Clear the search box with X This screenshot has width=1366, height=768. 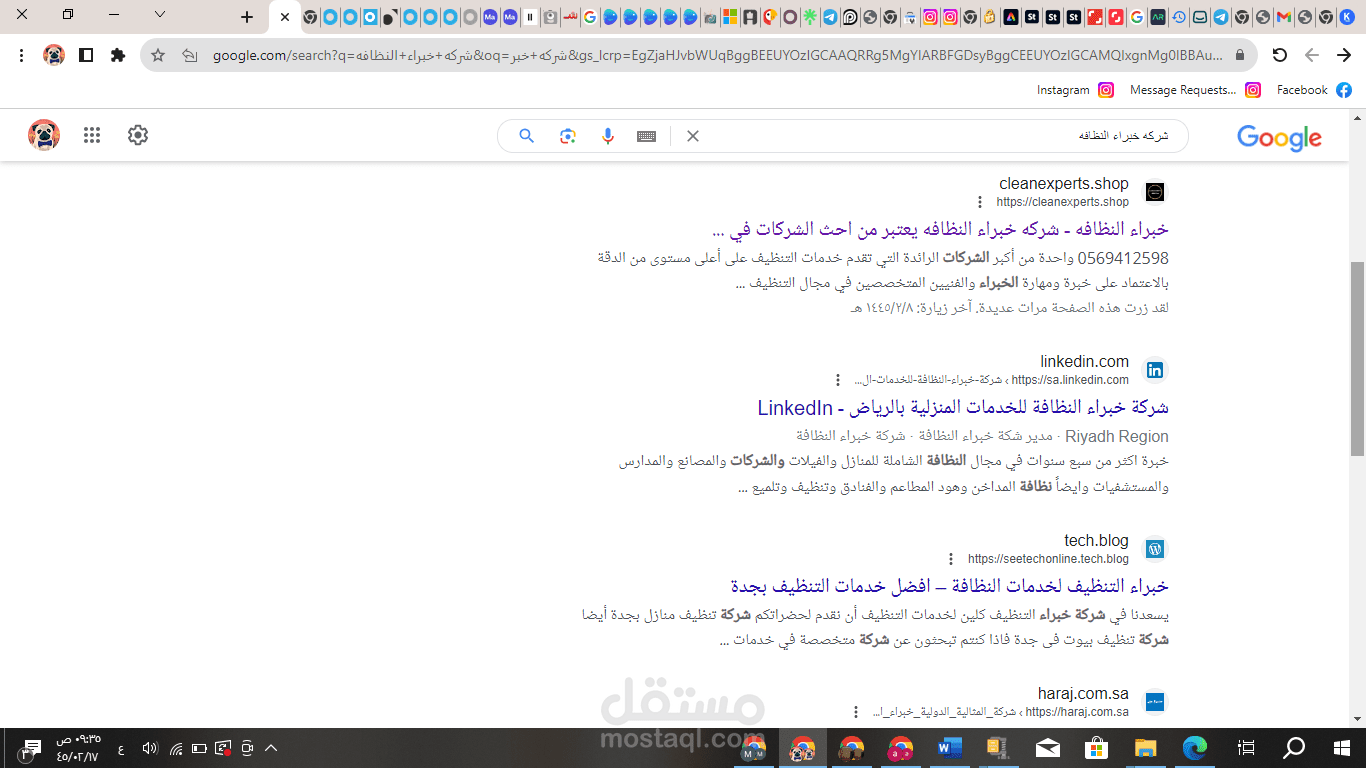[x=692, y=136]
